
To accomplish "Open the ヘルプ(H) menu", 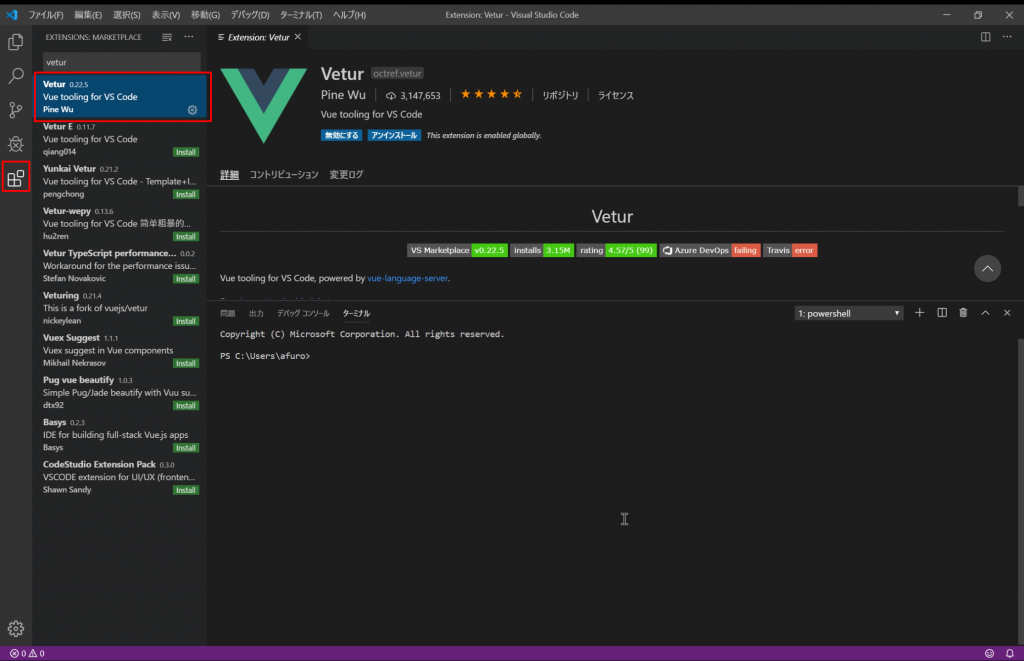I will point(349,14).
